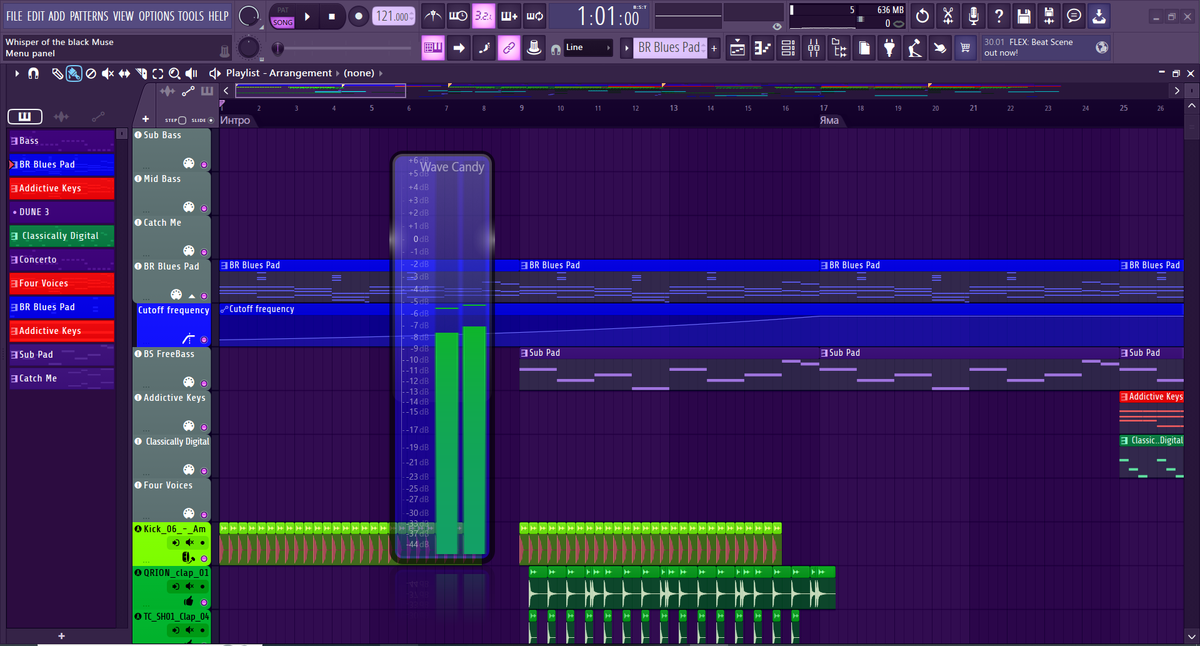The image size is (1200, 646).
Task: Save project with floppy disk icon
Action: click(x=1023, y=16)
